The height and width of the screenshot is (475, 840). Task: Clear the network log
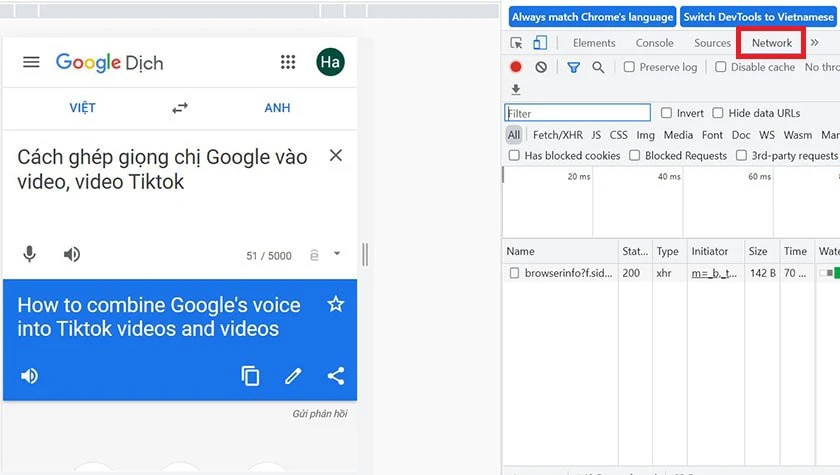click(x=541, y=67)
